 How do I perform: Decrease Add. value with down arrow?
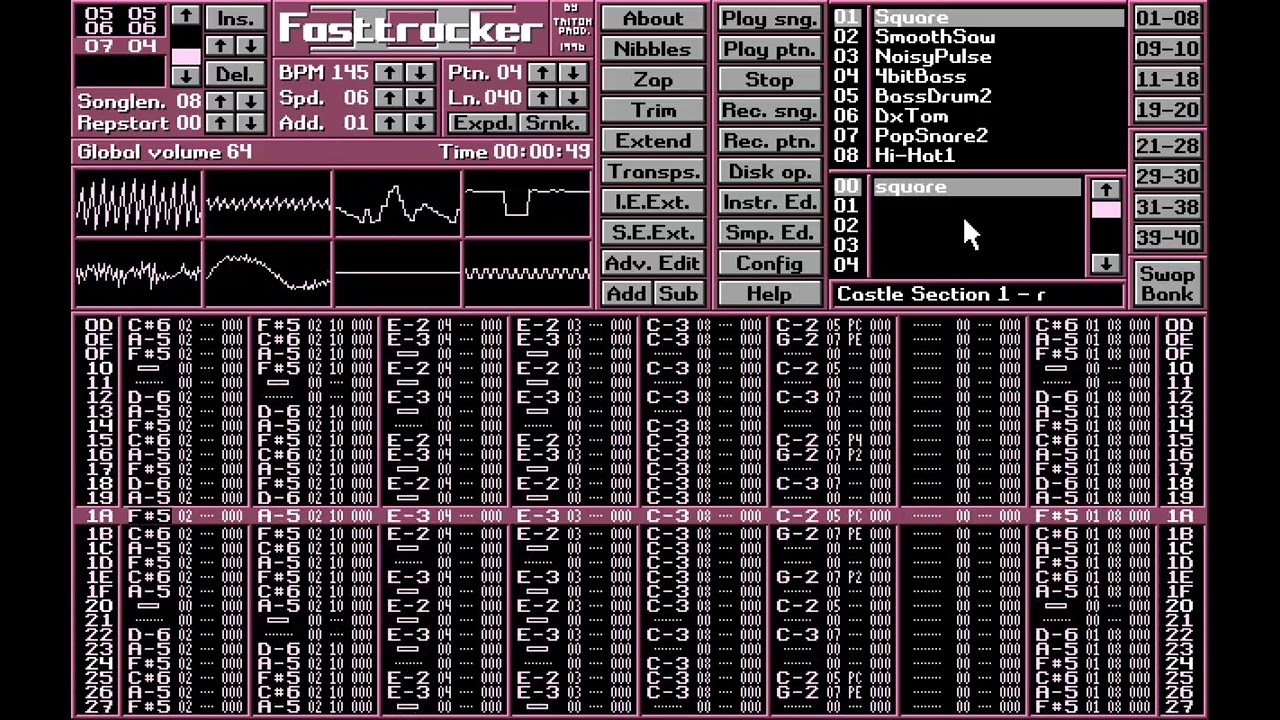click(x=420, y=123)
